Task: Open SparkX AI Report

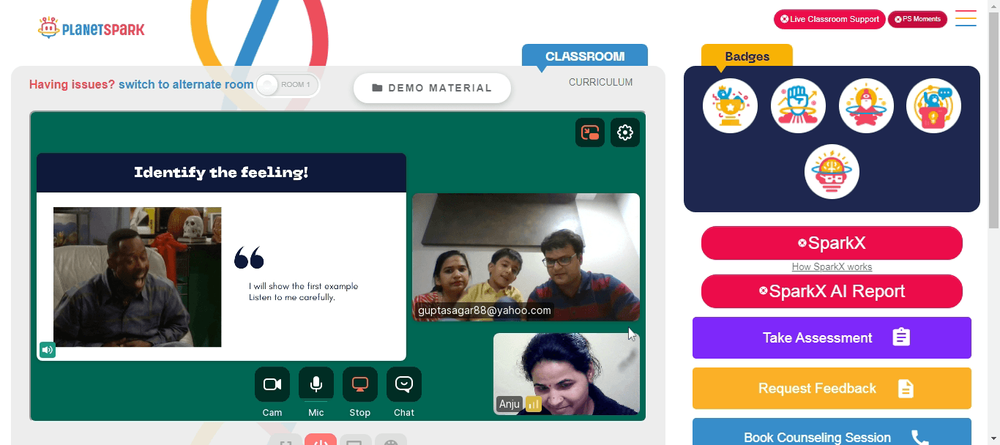Action: coord(832,291)
